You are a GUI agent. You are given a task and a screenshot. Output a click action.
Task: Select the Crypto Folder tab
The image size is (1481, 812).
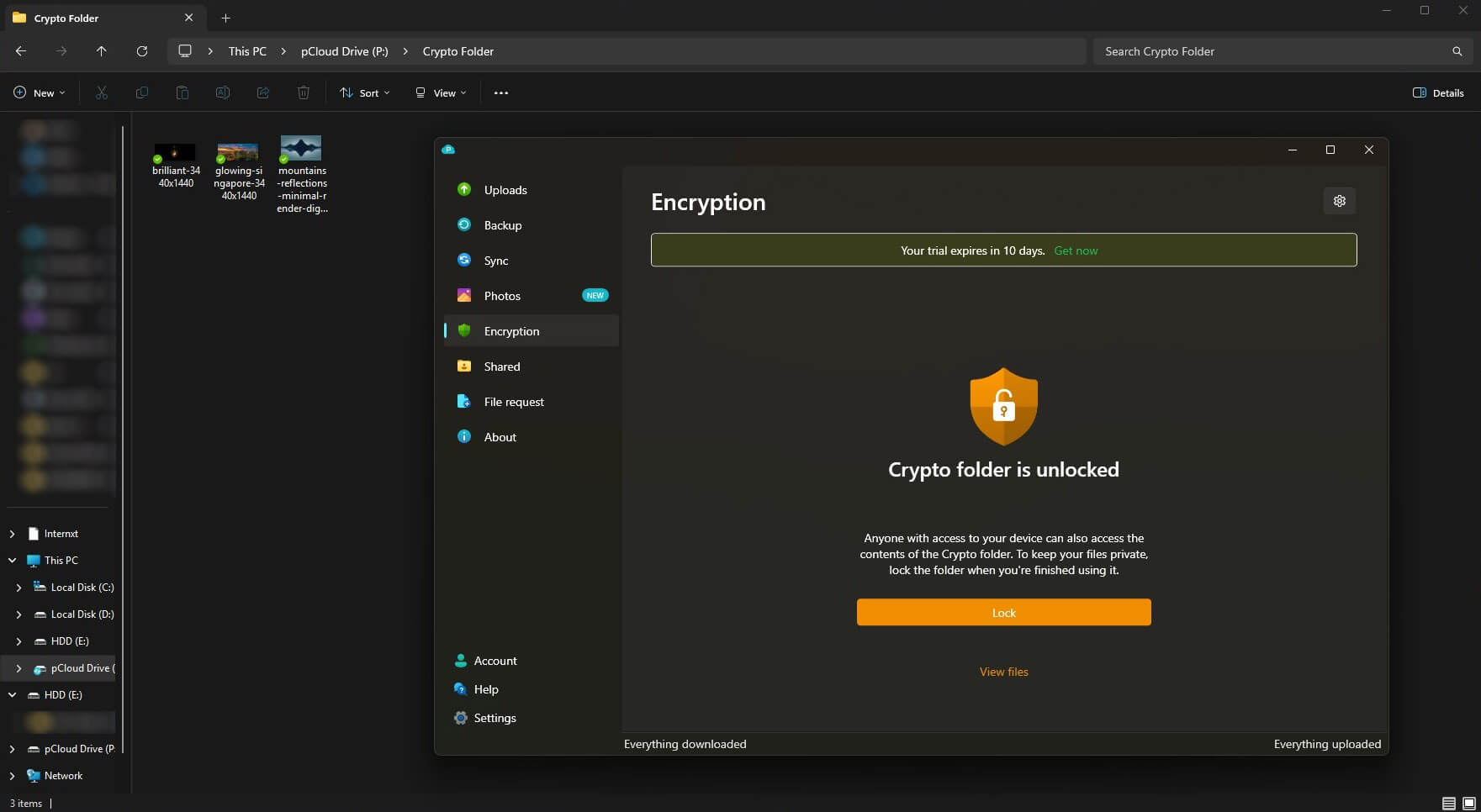click(x=93, y=18)
